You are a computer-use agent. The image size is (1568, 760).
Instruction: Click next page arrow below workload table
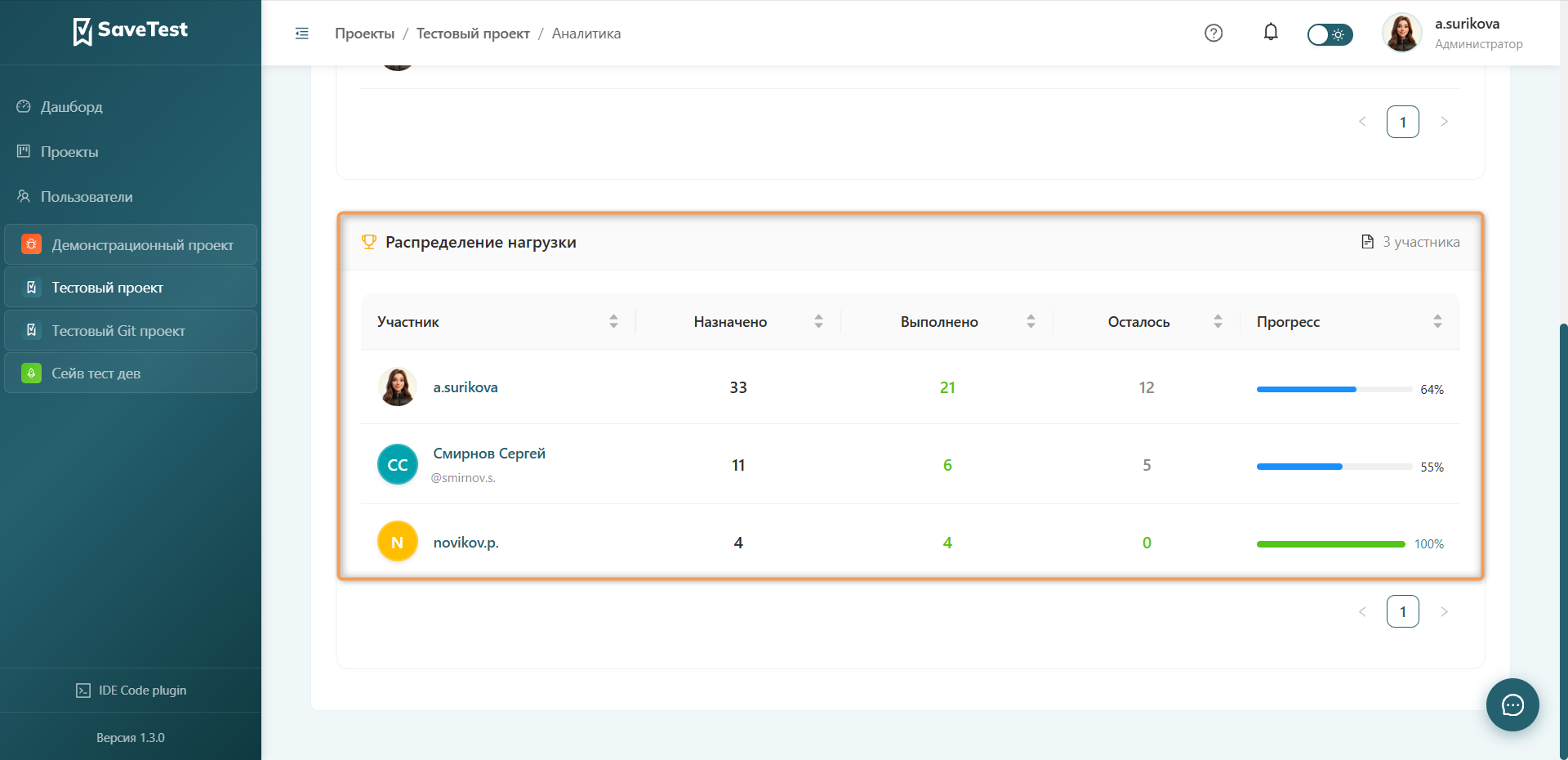[x=1444, y=611]
